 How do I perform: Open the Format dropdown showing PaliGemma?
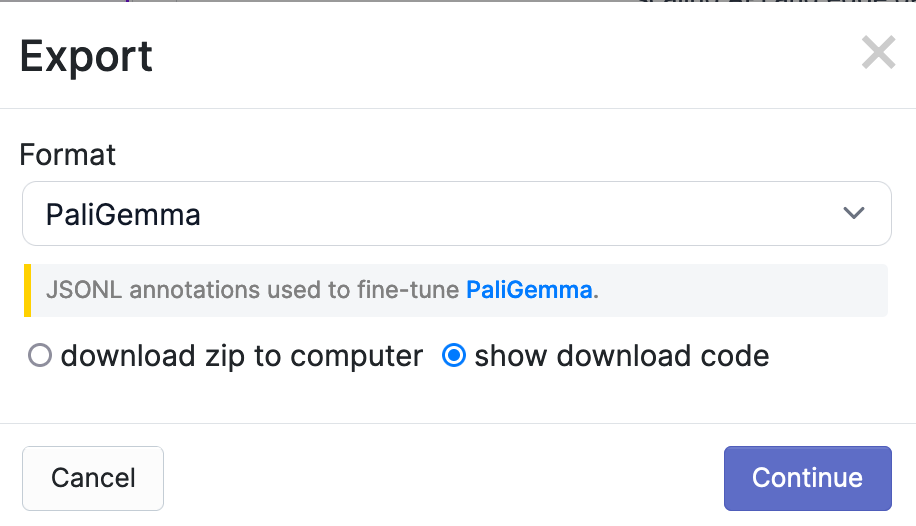click(456, 214)
